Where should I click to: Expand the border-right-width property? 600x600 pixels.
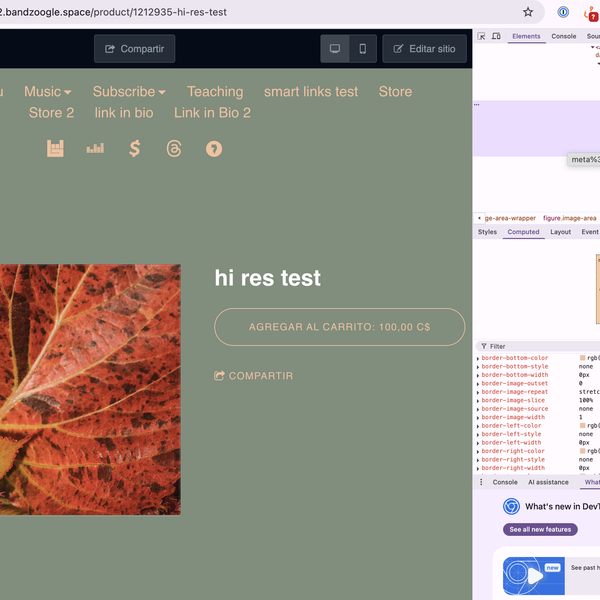click(x=478, y=468)
